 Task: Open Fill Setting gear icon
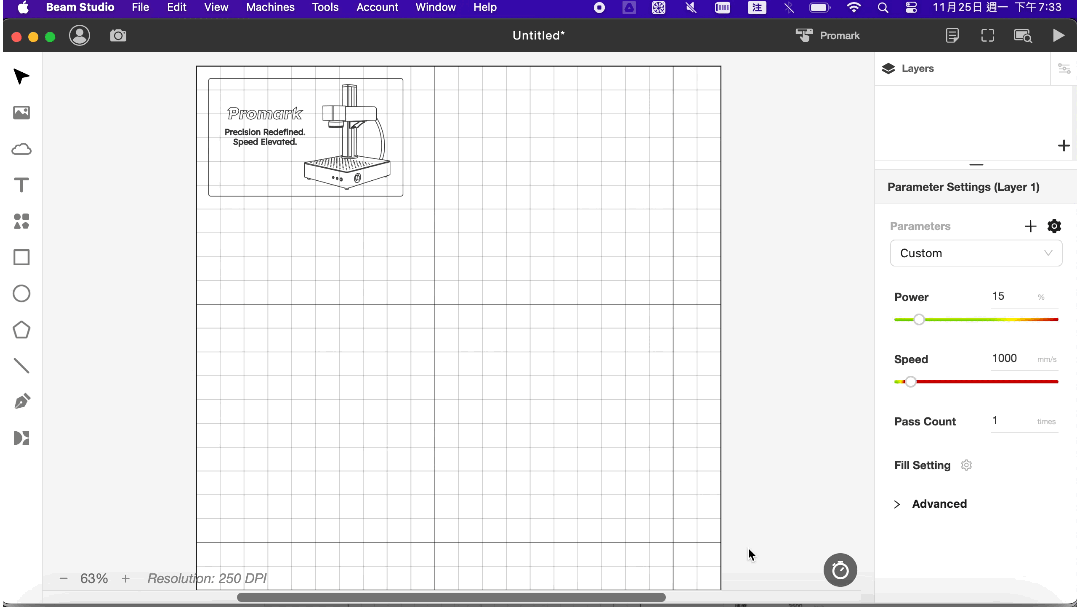(966, 465)
